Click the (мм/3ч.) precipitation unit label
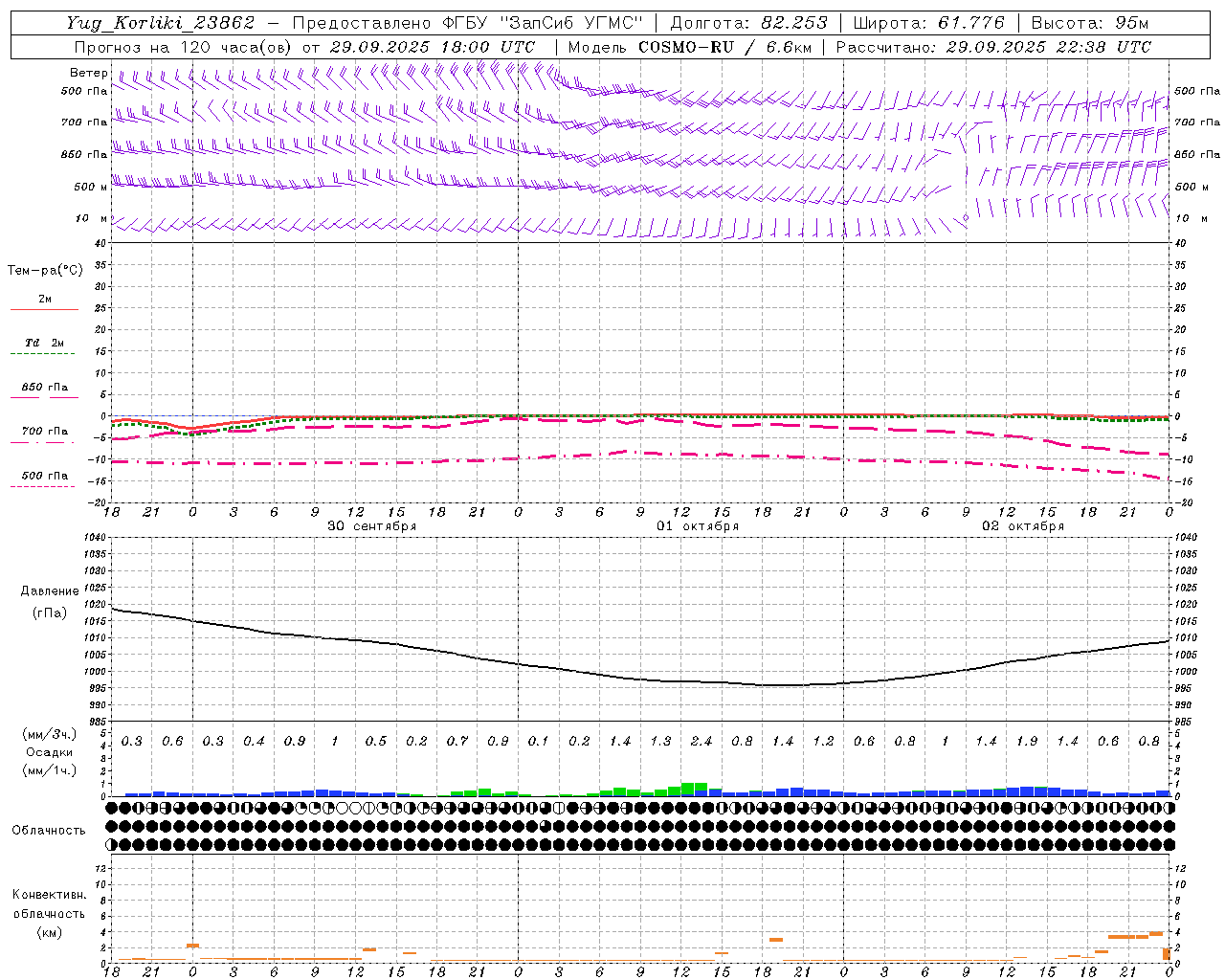Image resolution: width=1225 pixels, height=980 pixels. click(x=50, y=734)
